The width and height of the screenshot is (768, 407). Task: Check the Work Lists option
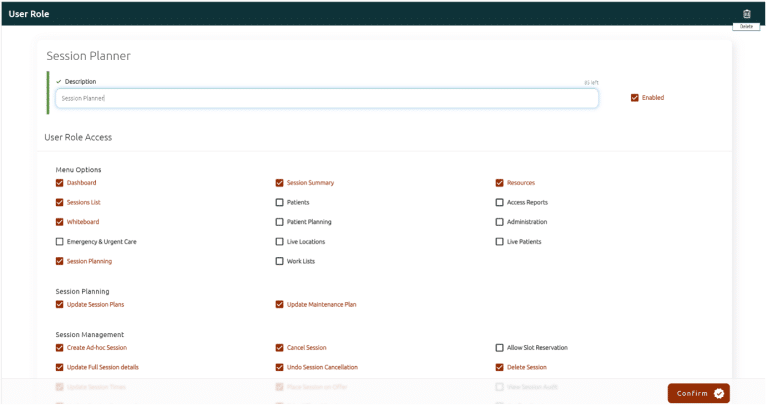click(x=280, y=261)
